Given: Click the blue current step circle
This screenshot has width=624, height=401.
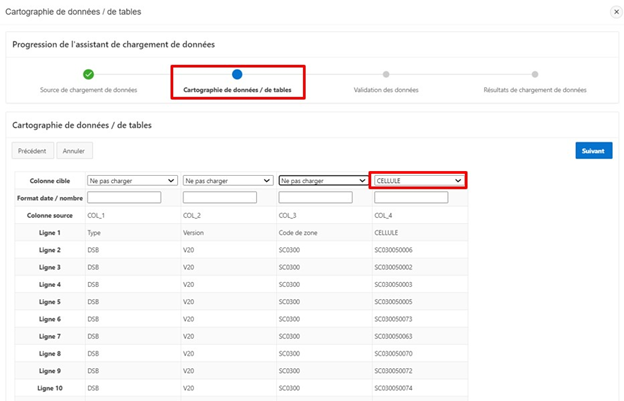Looking at the screenshot, I should pos(237,74).
